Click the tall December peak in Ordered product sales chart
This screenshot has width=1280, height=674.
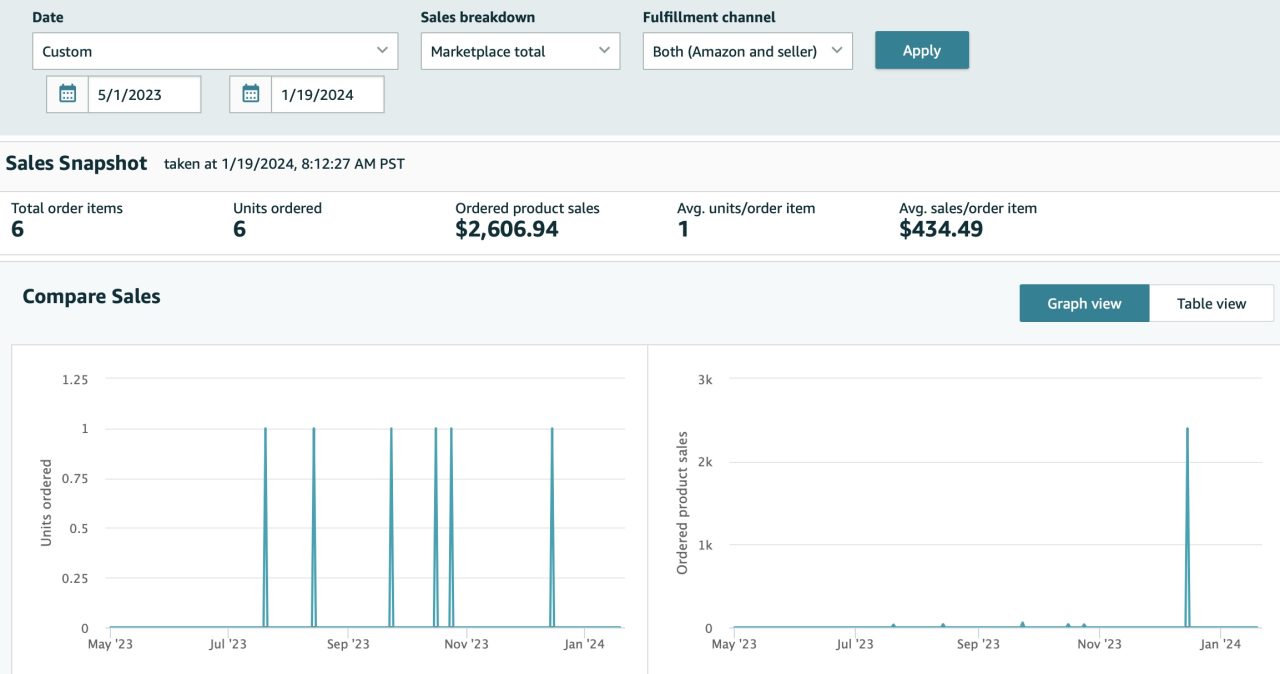(1187, 430)
